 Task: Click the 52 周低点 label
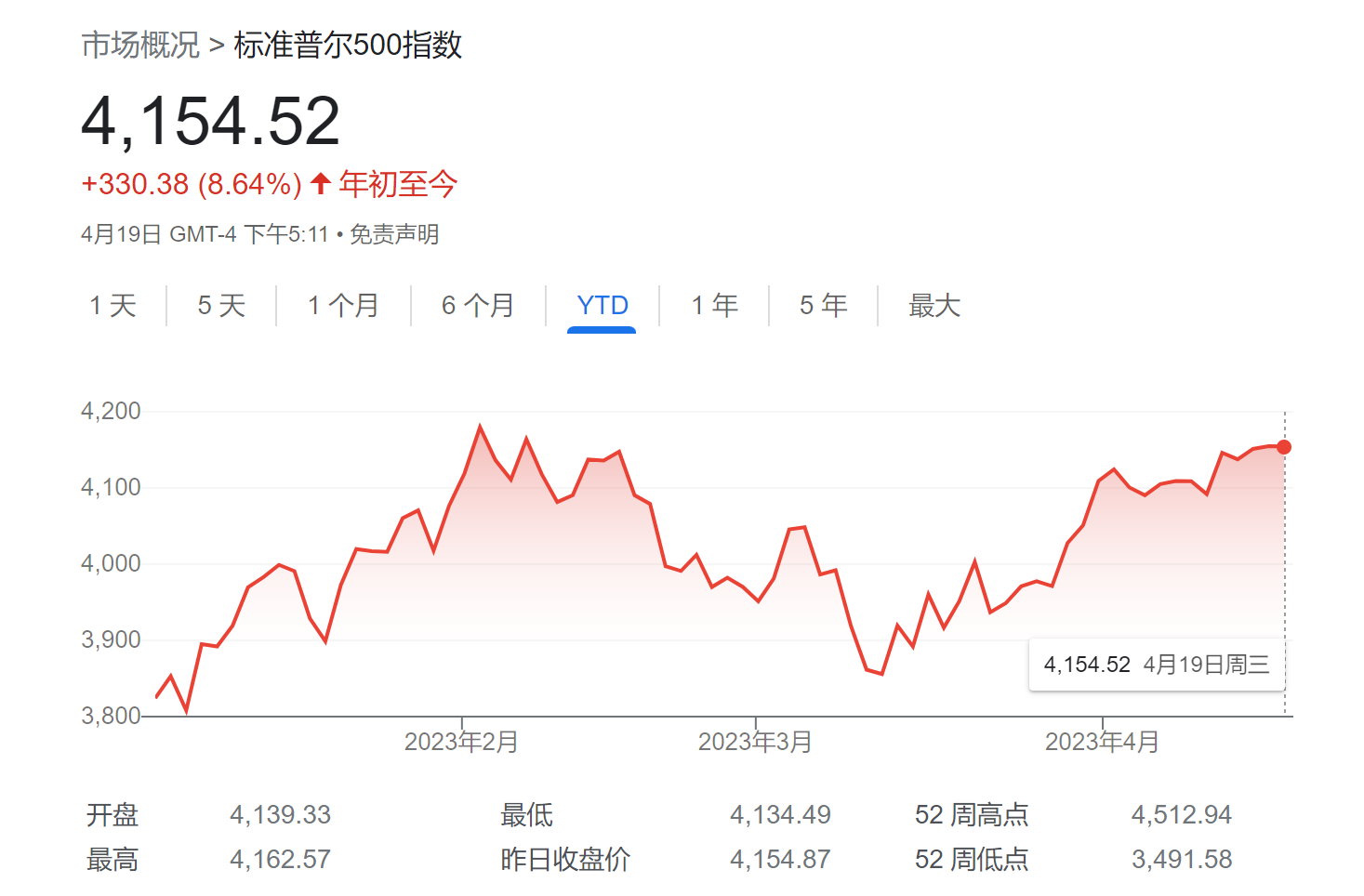pyautogui.click(x=972, y=860)
